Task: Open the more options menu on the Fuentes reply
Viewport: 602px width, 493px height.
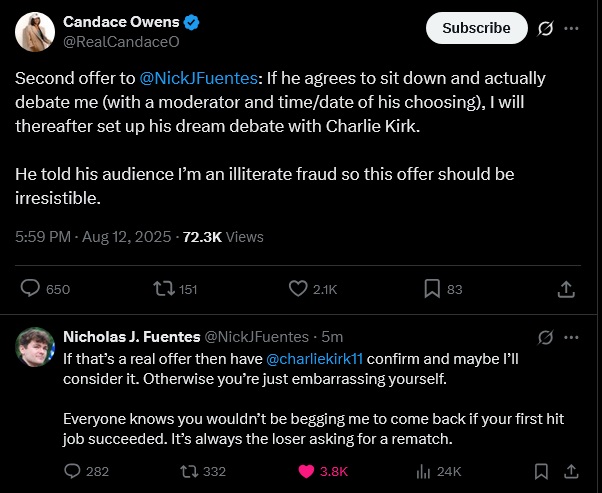Action: 571,337
